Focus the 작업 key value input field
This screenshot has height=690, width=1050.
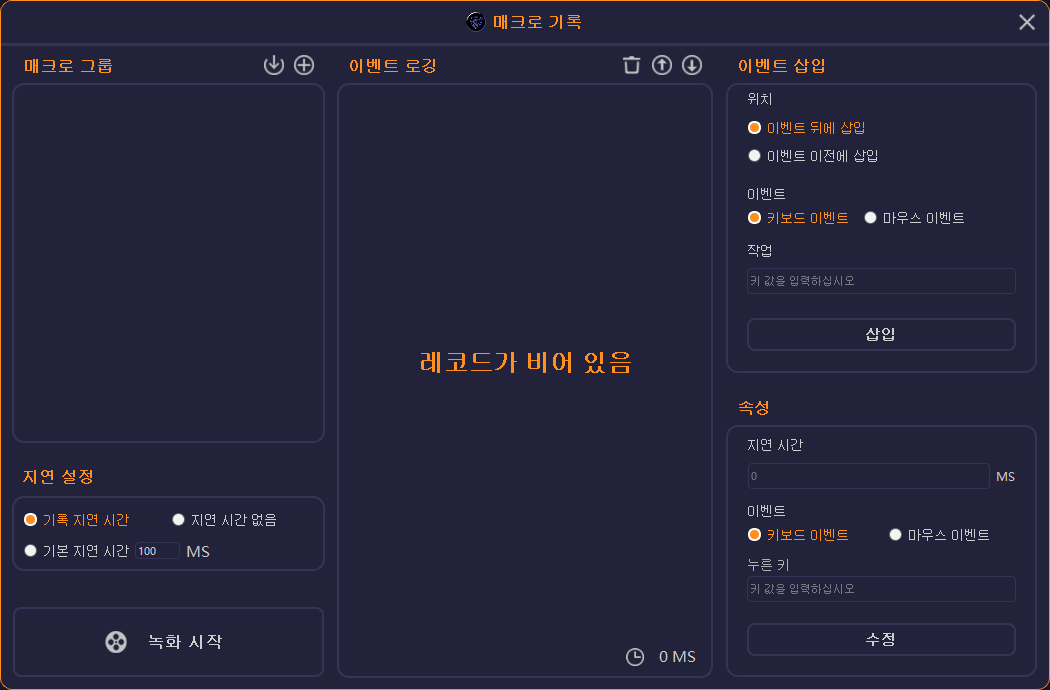[881, 281]
